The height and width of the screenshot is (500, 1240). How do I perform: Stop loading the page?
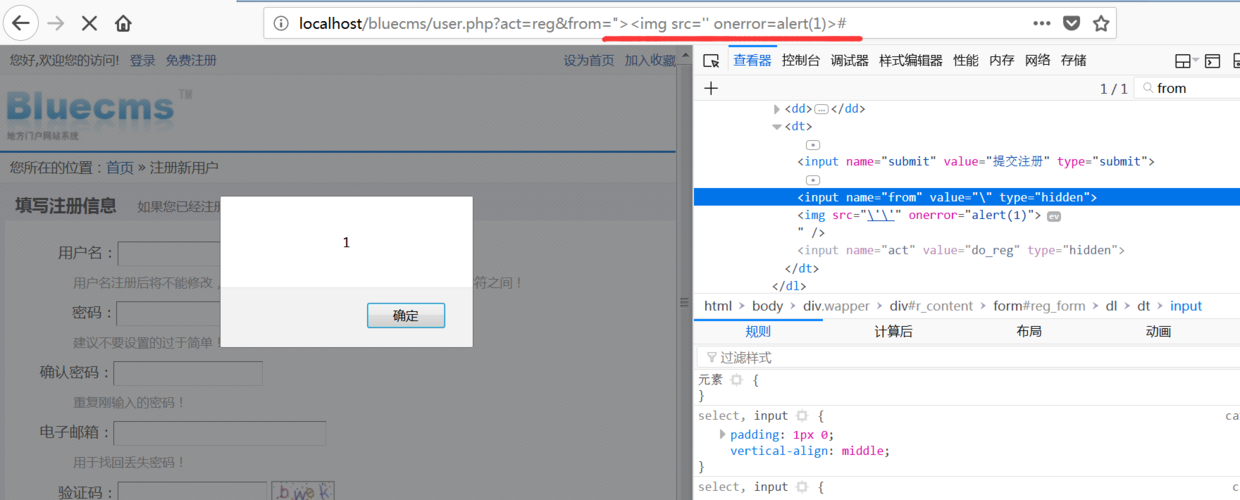click(89, 23)
